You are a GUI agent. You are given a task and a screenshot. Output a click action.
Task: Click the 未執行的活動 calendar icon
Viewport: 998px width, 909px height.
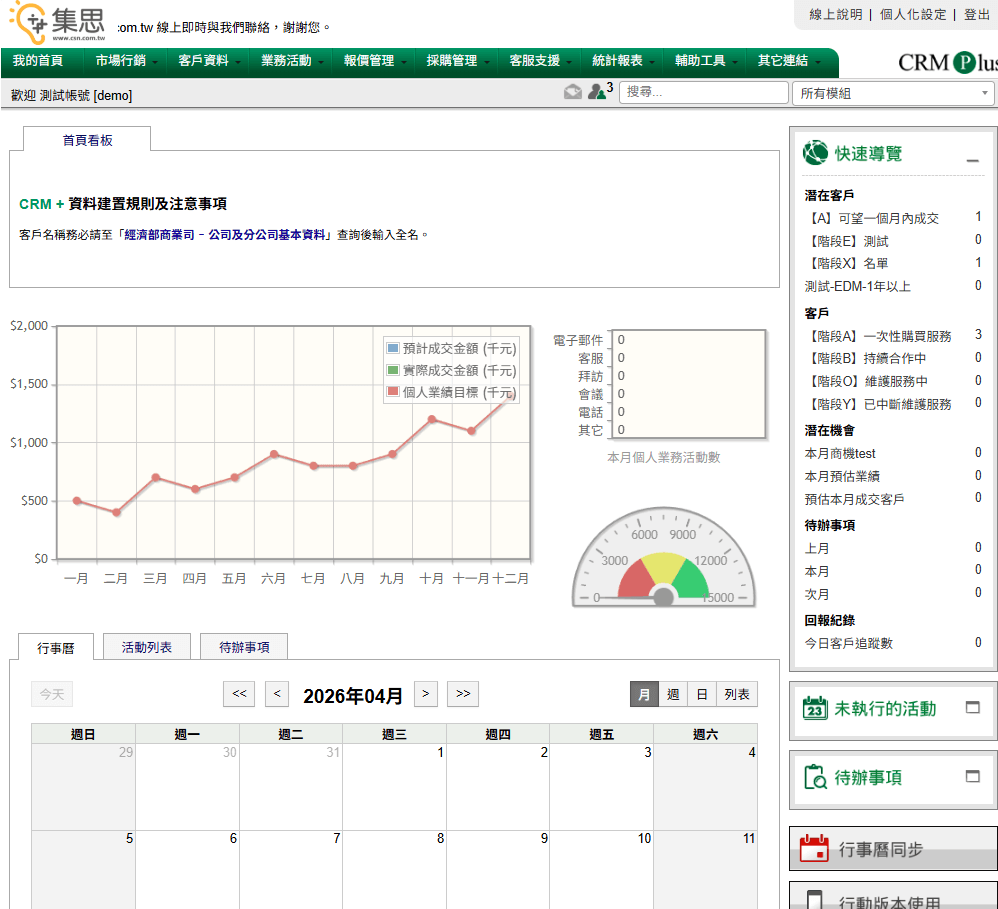coord(815,708)
